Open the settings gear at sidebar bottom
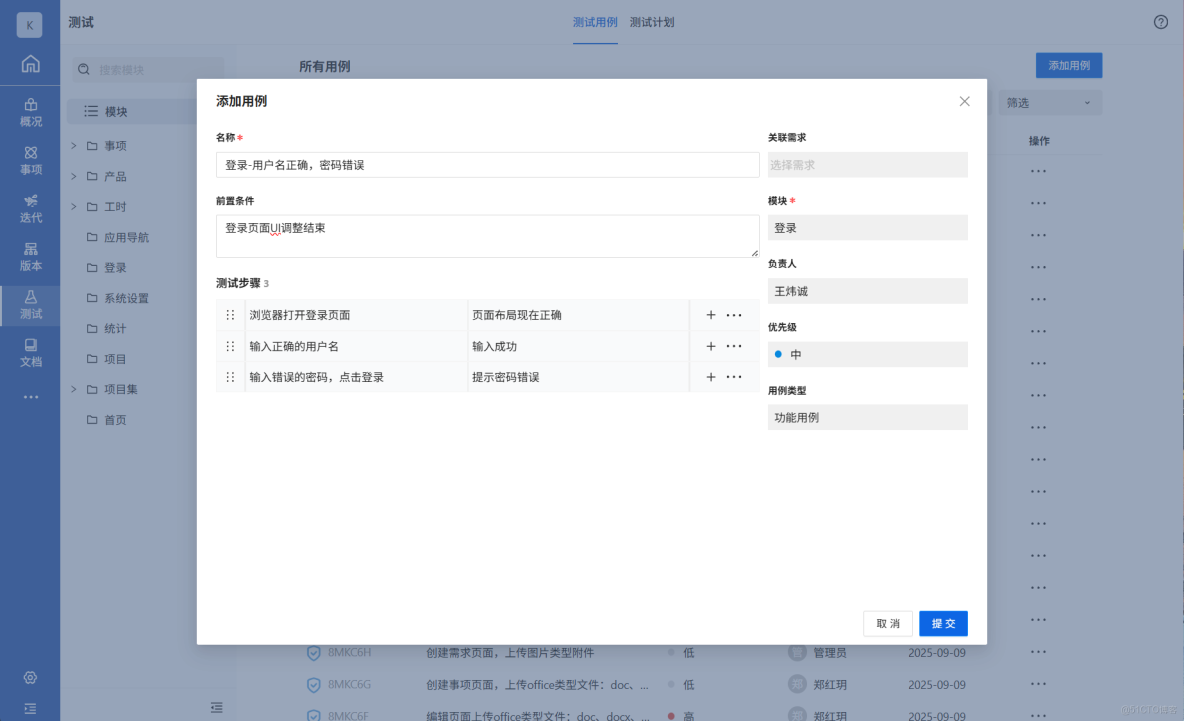1184x721 pixels. coord(30,676)
